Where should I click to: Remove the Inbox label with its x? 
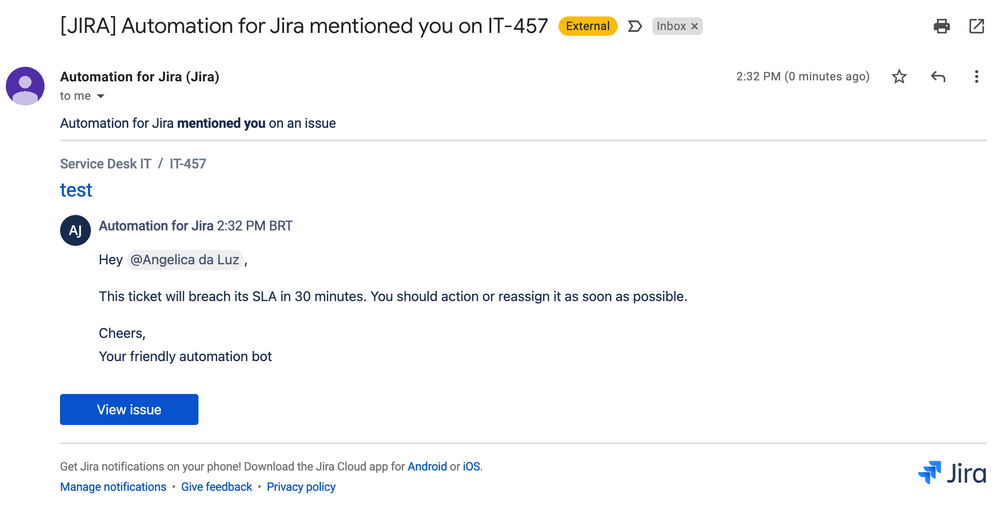click(694, 26)
